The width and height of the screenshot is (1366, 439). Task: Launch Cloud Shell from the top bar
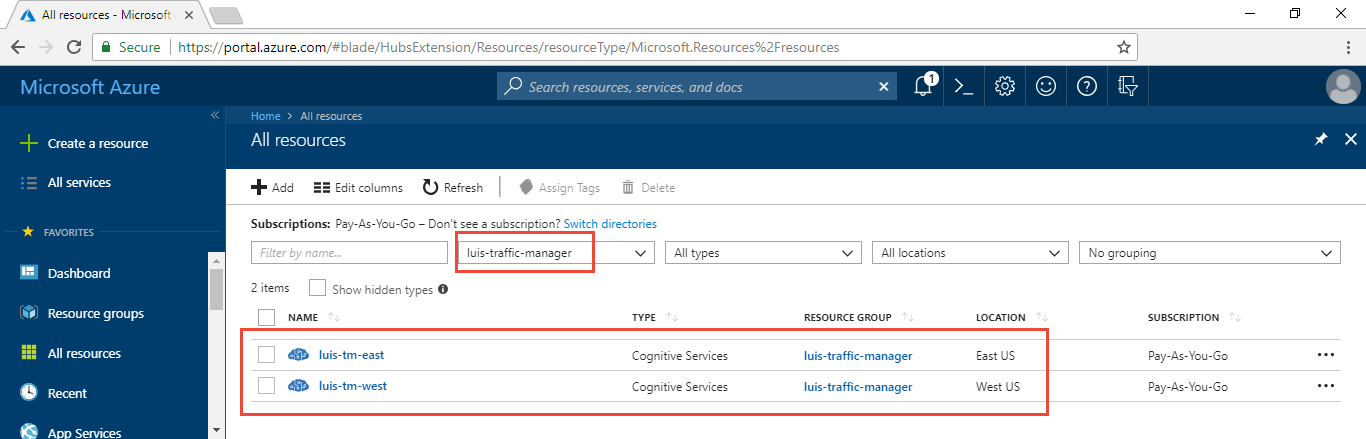coord(964,87)
